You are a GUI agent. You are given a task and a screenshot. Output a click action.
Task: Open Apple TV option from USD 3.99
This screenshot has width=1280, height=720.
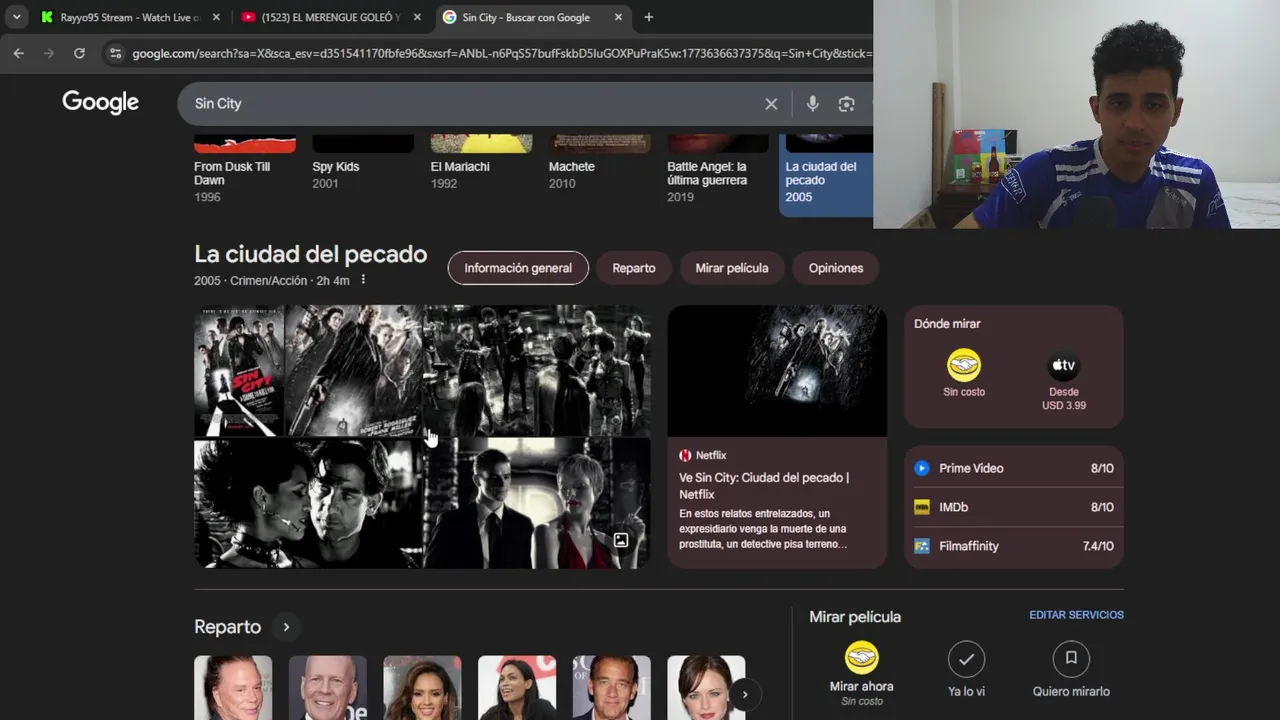click(1064, 380)
